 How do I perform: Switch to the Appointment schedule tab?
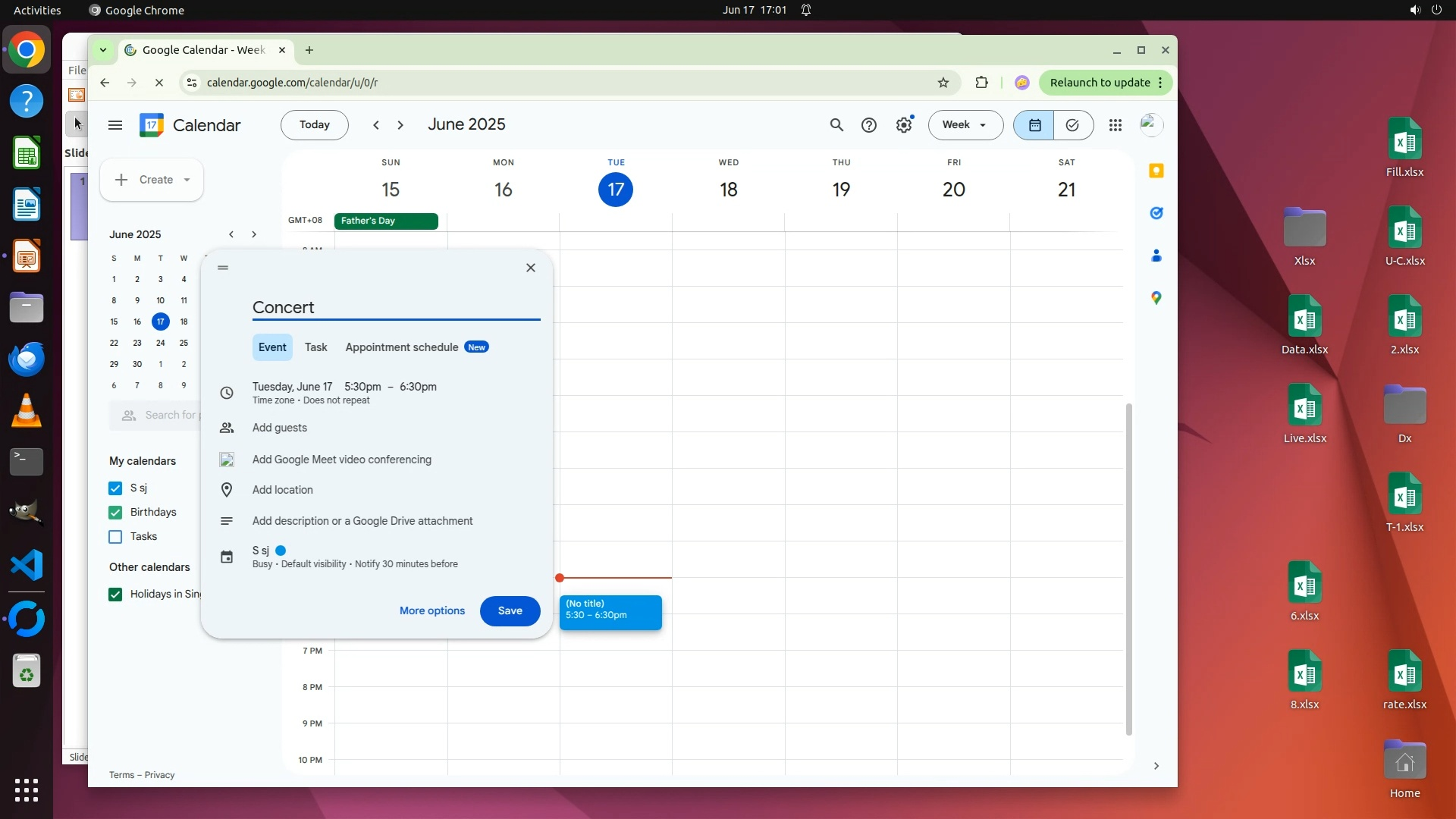pos(402,347)
